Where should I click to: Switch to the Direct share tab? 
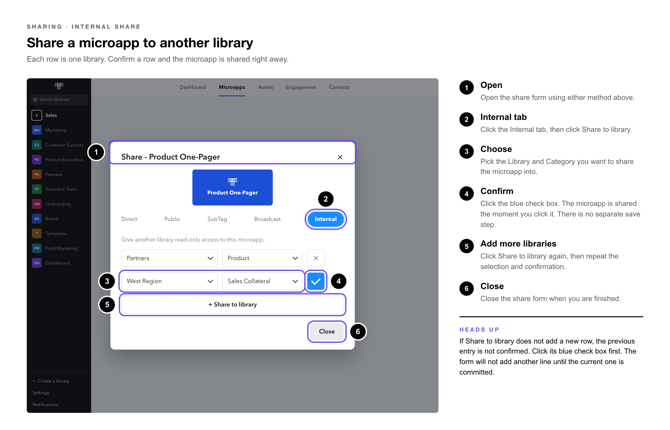(129, 219)
